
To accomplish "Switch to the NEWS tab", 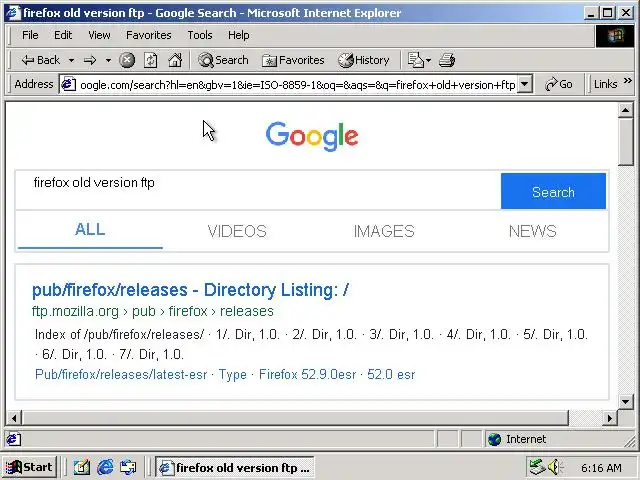I will 532,231.
